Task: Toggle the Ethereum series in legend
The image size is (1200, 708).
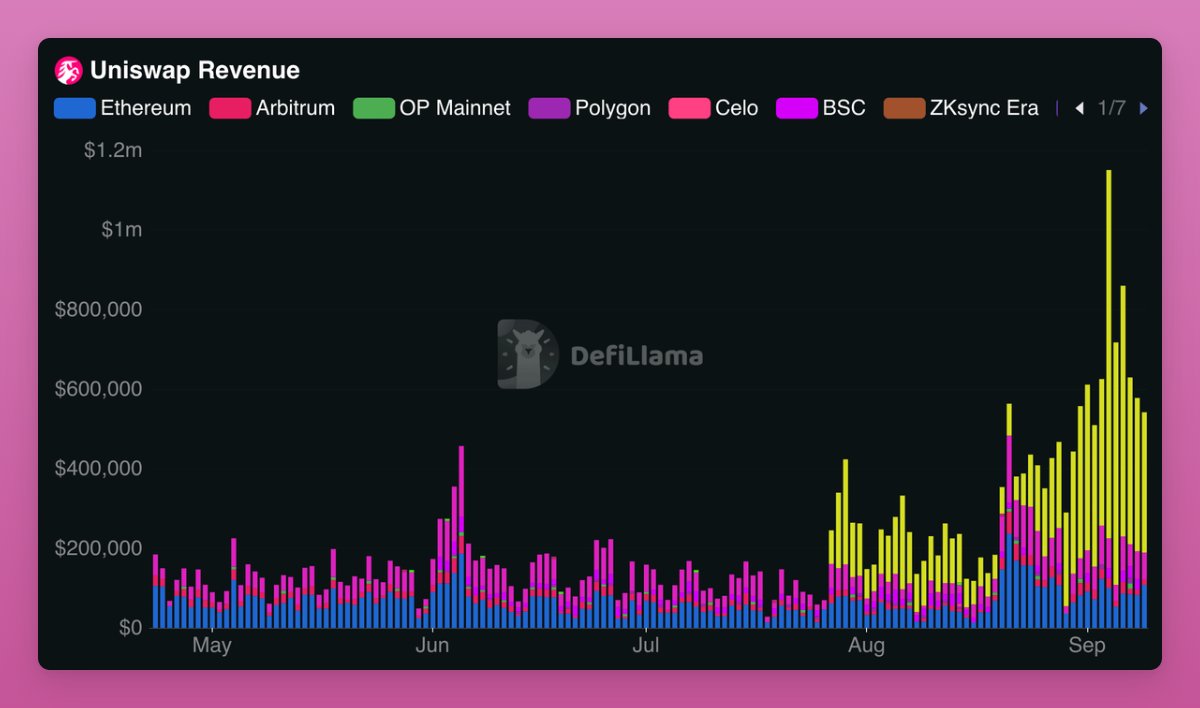Action: click(x=122, y=108)
